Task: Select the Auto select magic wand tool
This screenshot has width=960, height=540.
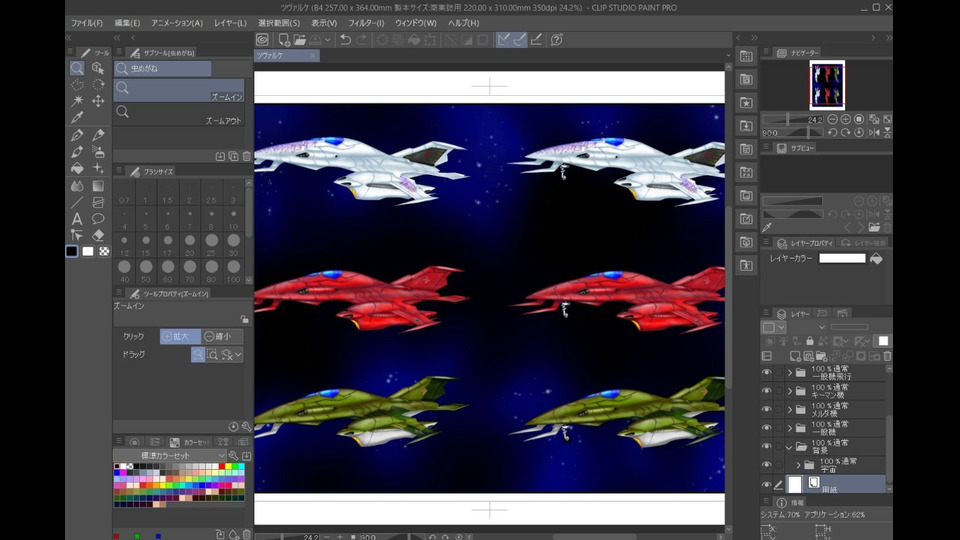Action: [77, 101]
